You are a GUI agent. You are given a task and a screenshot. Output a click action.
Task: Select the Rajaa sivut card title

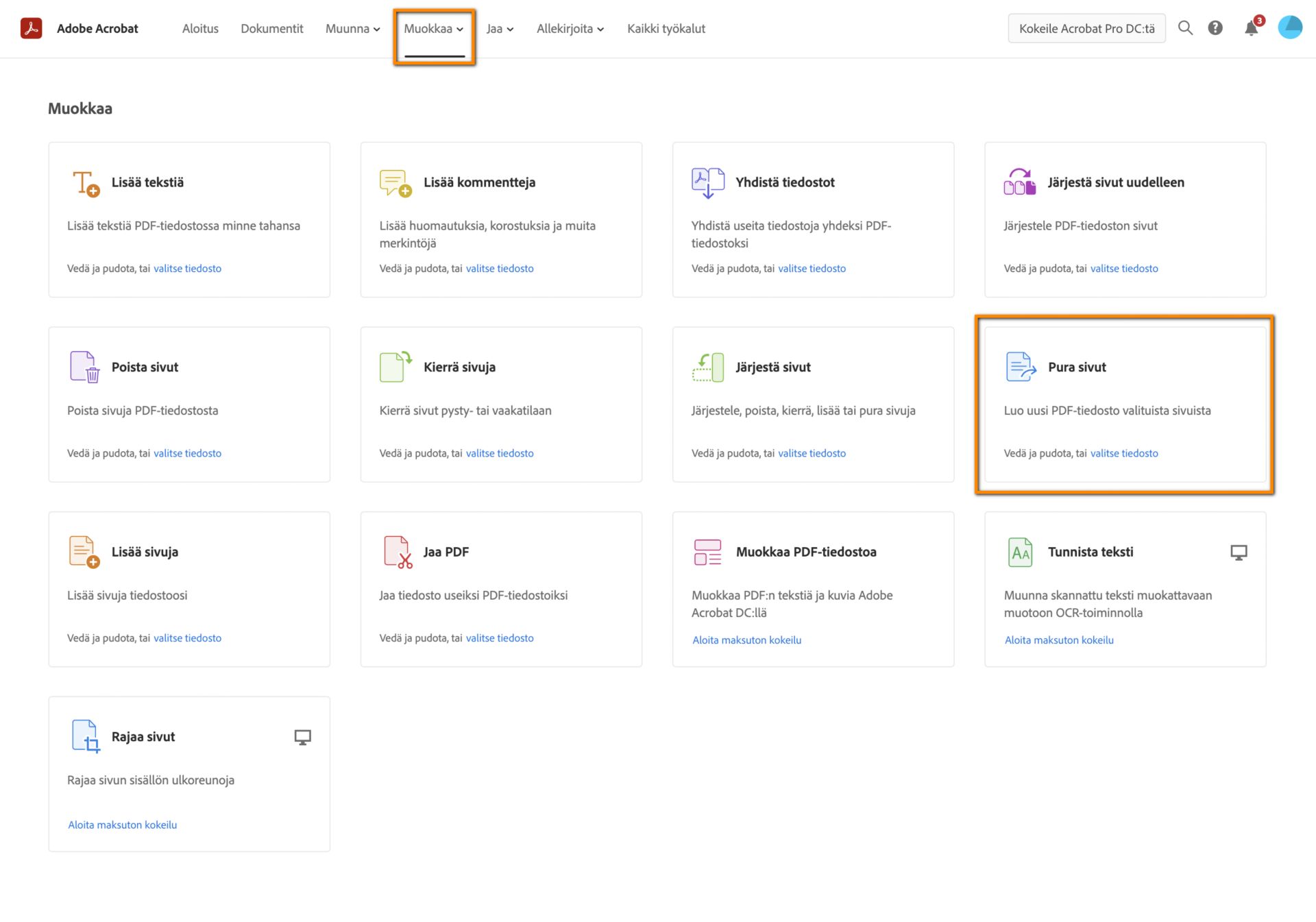point(143,737)
